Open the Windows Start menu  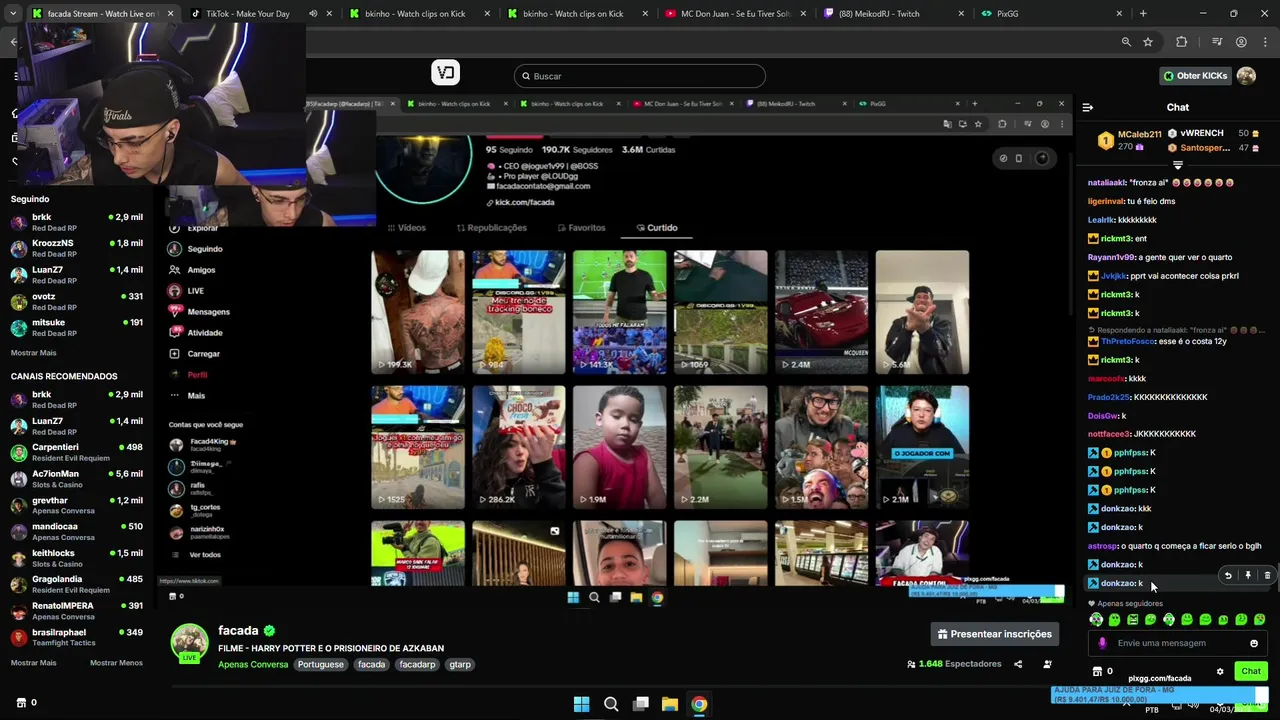581,704
